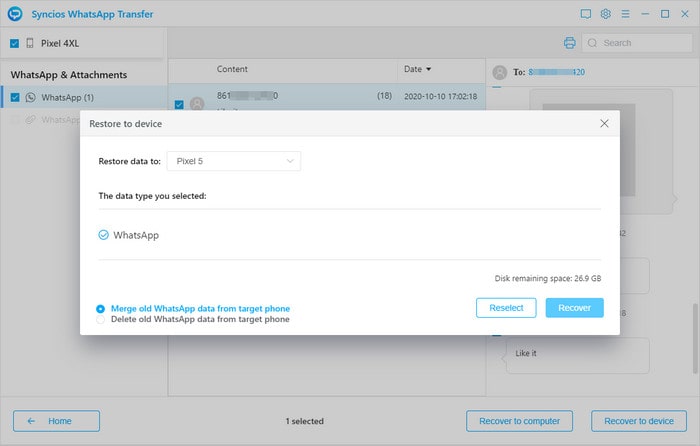Click the Syncios logo icon
The height and width of the screenshot is (446, 700).
point(15,14)
